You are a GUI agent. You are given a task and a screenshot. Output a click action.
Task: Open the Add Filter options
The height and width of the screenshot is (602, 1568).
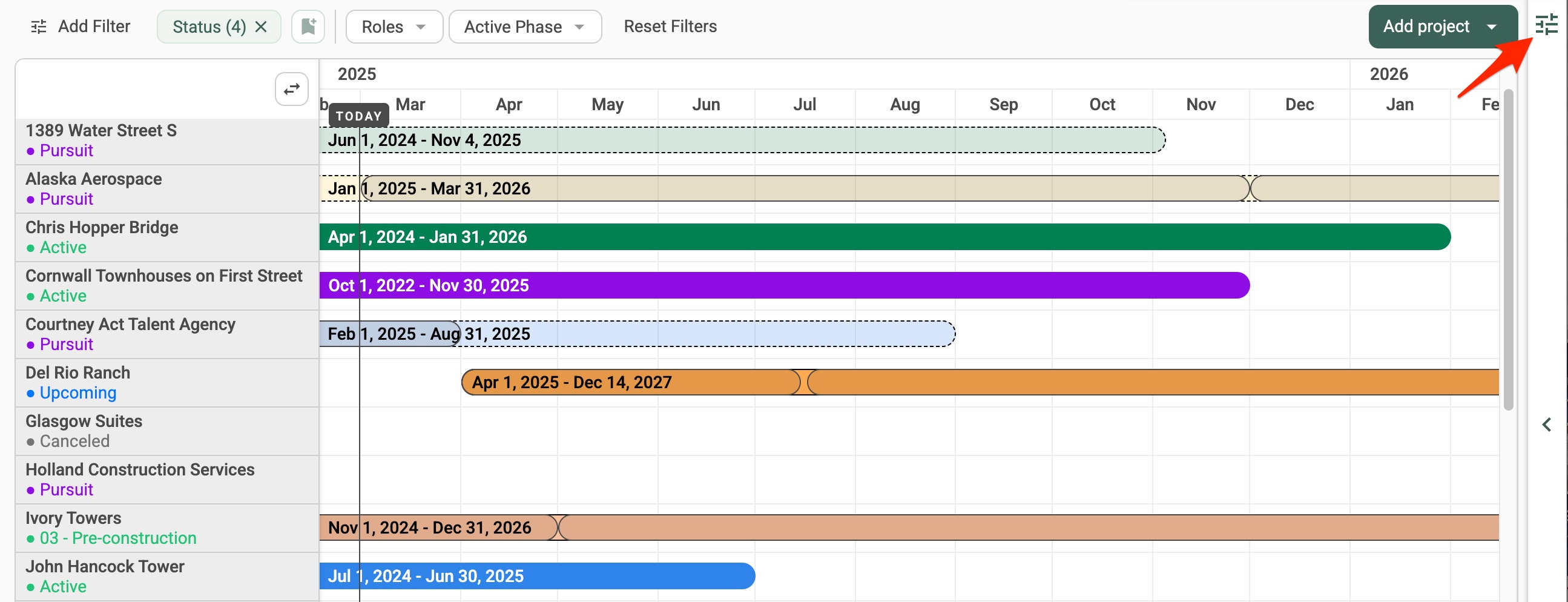81,26
